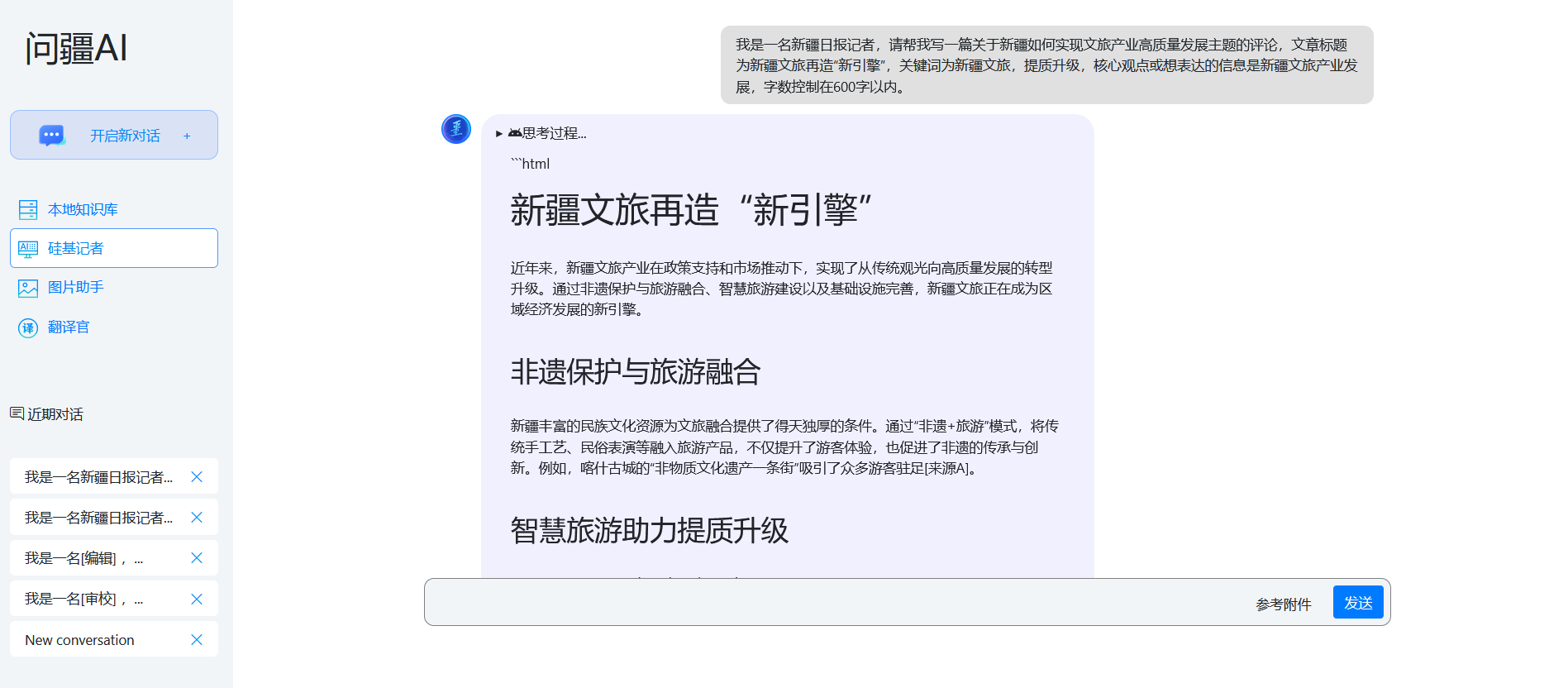Image resolution: width=1568 pixels, height=688 pixels.
Task: Open the 我是一名[编辑] conversation
Action: pos(84,558)
